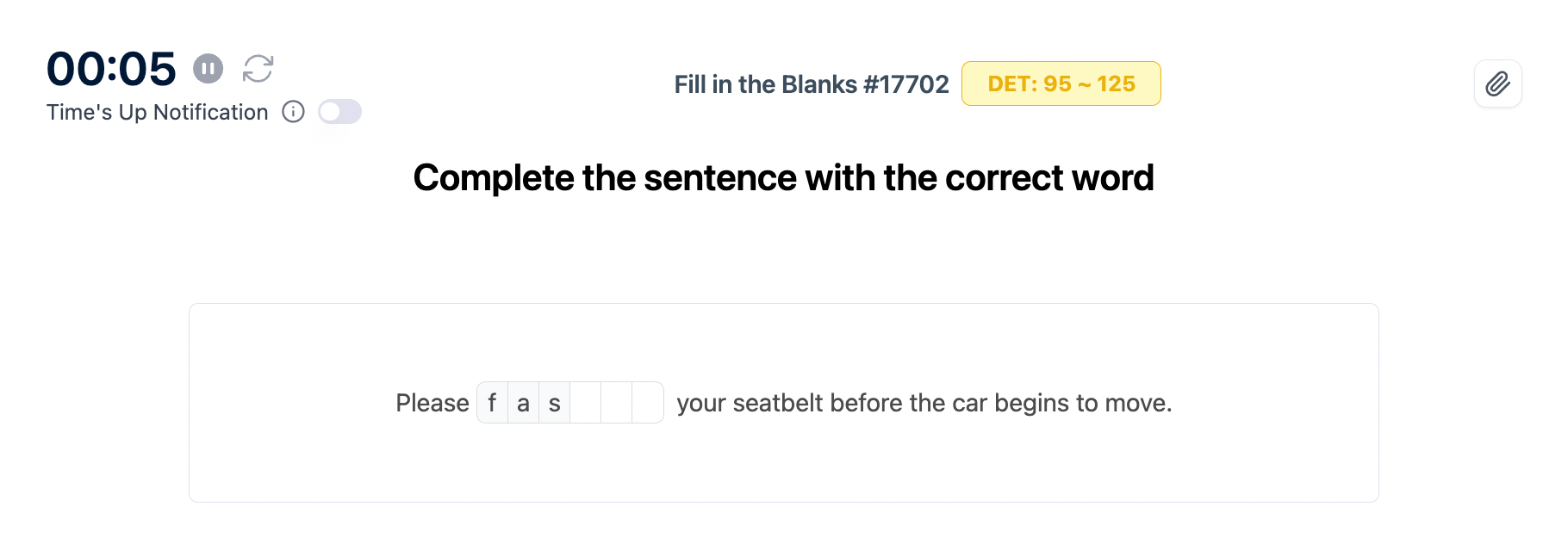
Task: Enable the Time's Up Notification switch
Action: click(339, 112)
